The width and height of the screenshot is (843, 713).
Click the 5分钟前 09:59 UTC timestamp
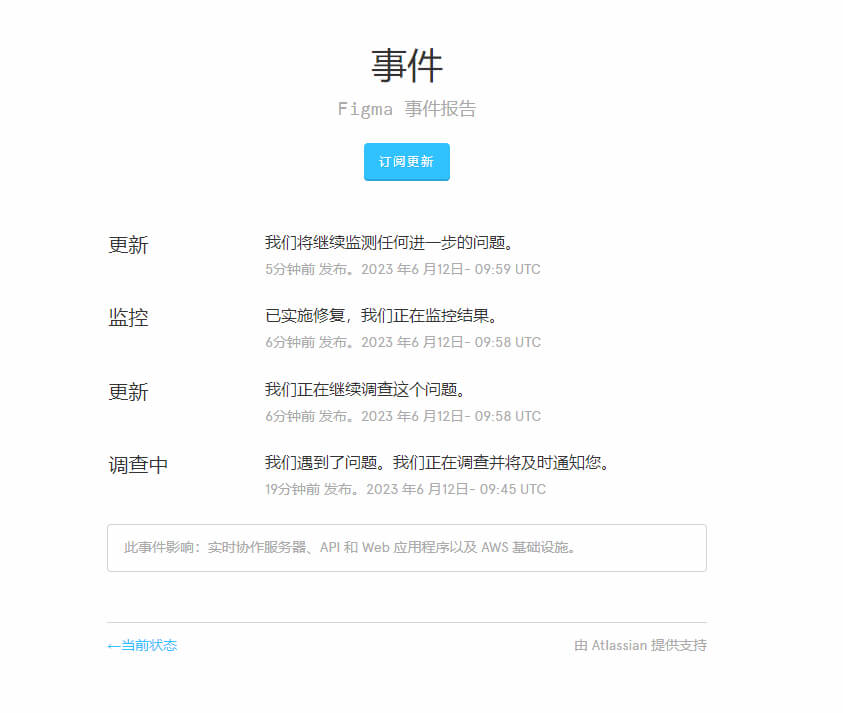(x=402, y=270)
